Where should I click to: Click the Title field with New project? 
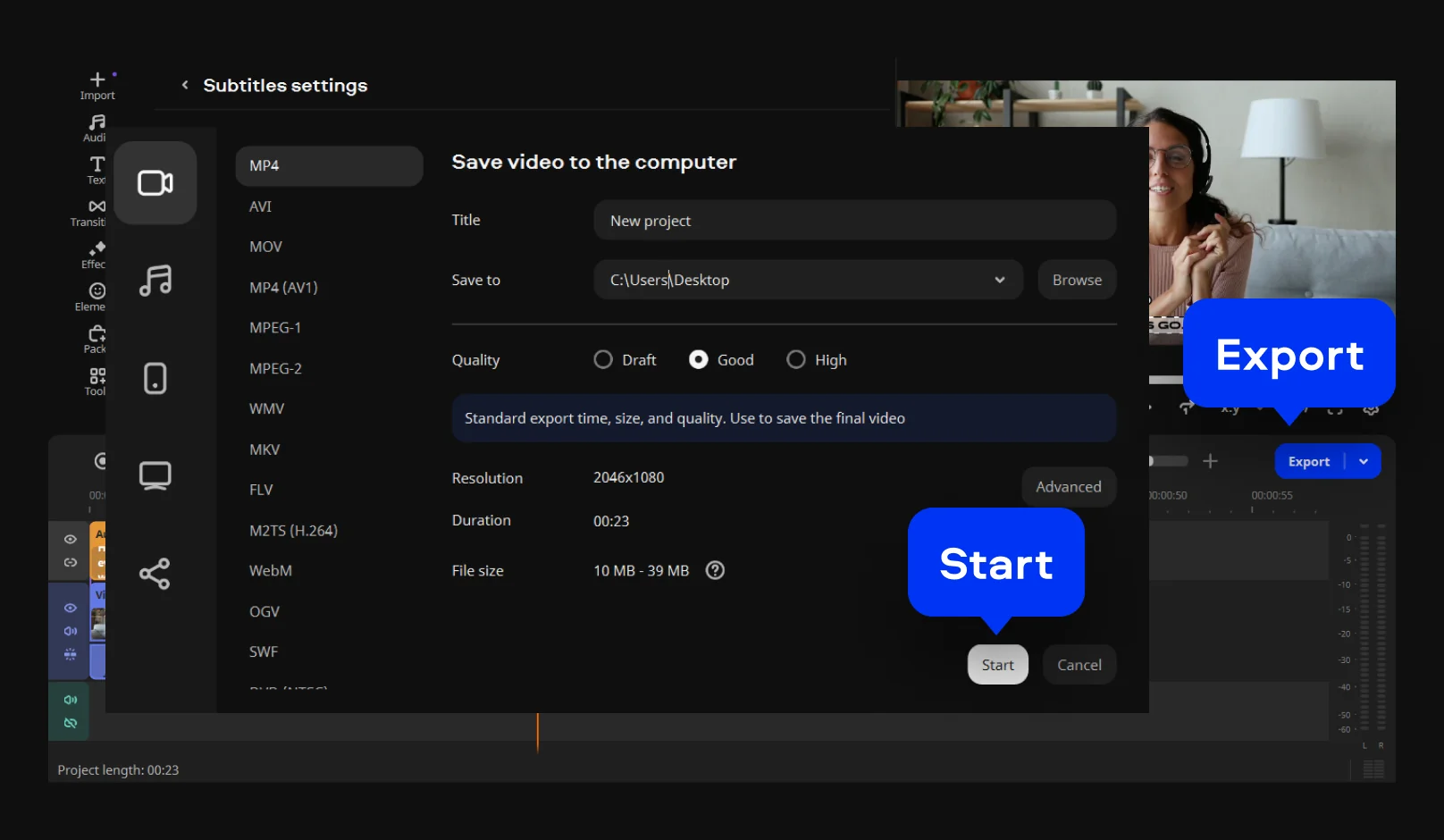(854, 221)
